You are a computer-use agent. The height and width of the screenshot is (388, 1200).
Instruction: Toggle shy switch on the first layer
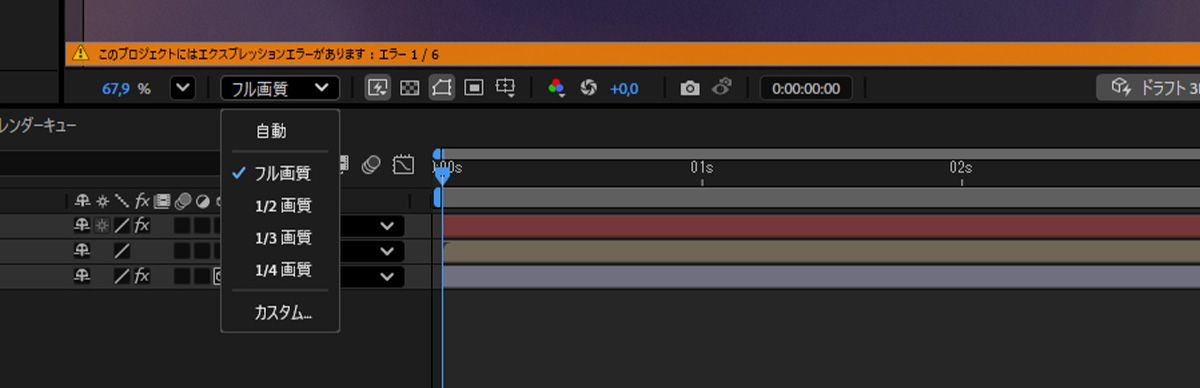tap(82, 226)
